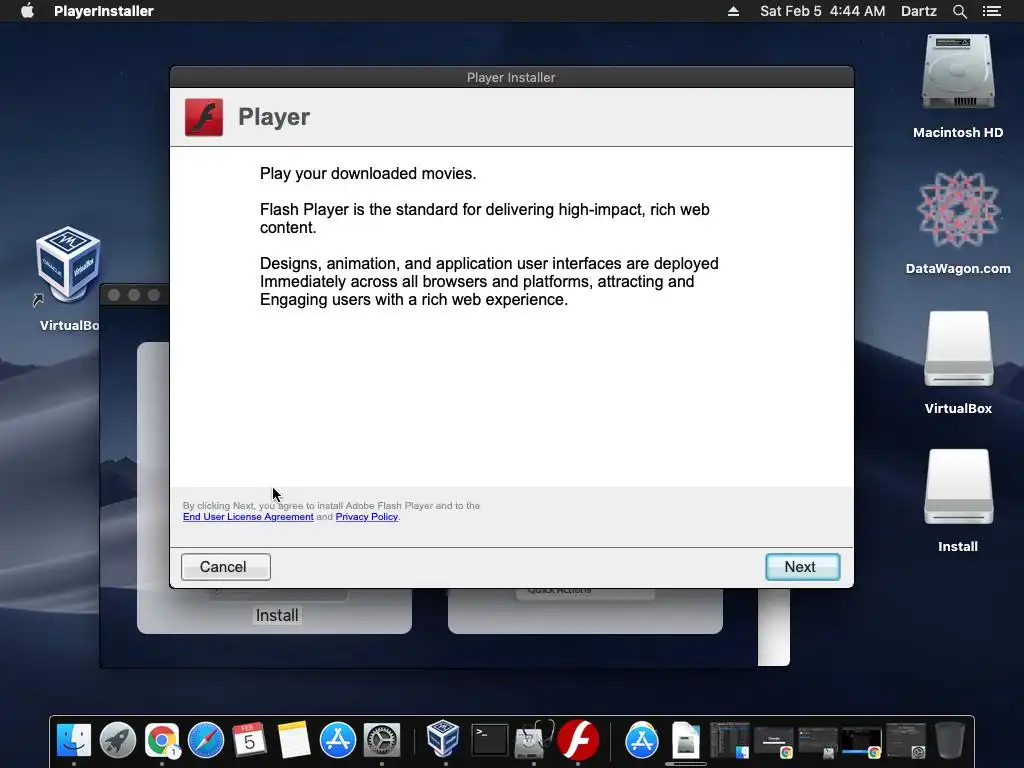
Task: Restore the minimized Chrome Google window thumbnail
Action: (x=774, y=741)
